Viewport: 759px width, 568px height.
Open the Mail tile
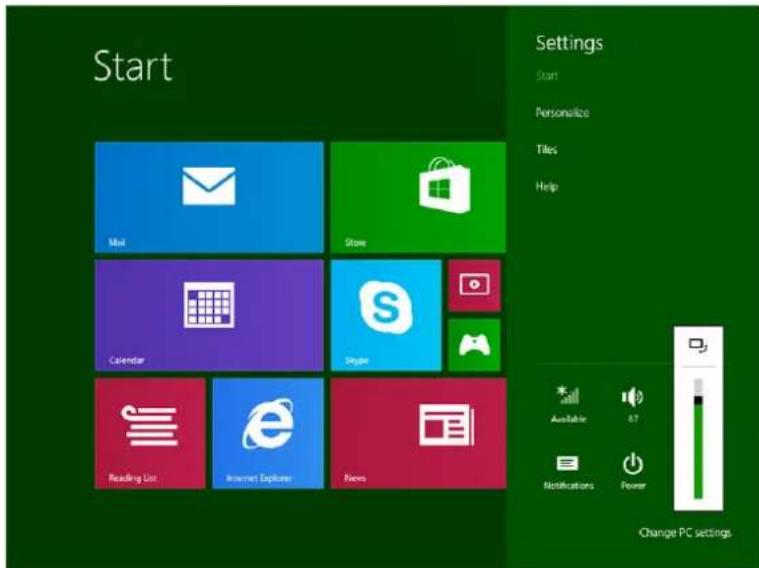pyautogui.click(x=209, y=197)
